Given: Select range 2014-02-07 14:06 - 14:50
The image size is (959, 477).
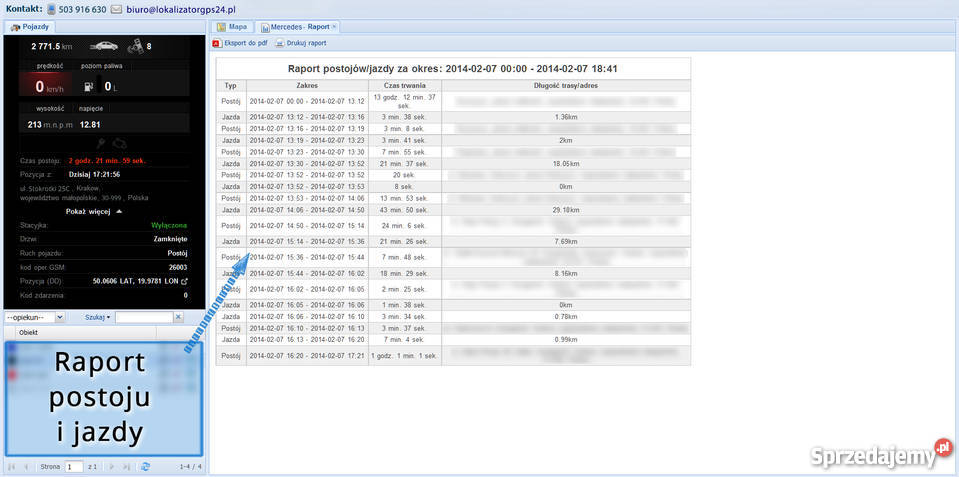Looking at the screenshot, I should coord(307,210).
